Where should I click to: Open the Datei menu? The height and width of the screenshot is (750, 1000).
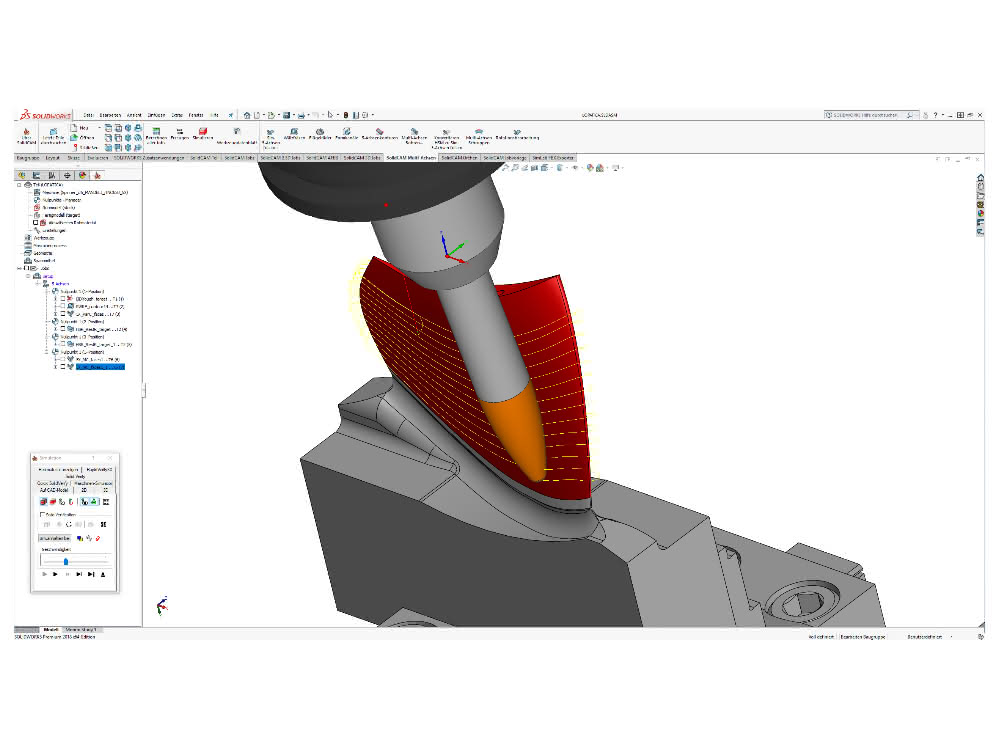[x=88, y=115]
